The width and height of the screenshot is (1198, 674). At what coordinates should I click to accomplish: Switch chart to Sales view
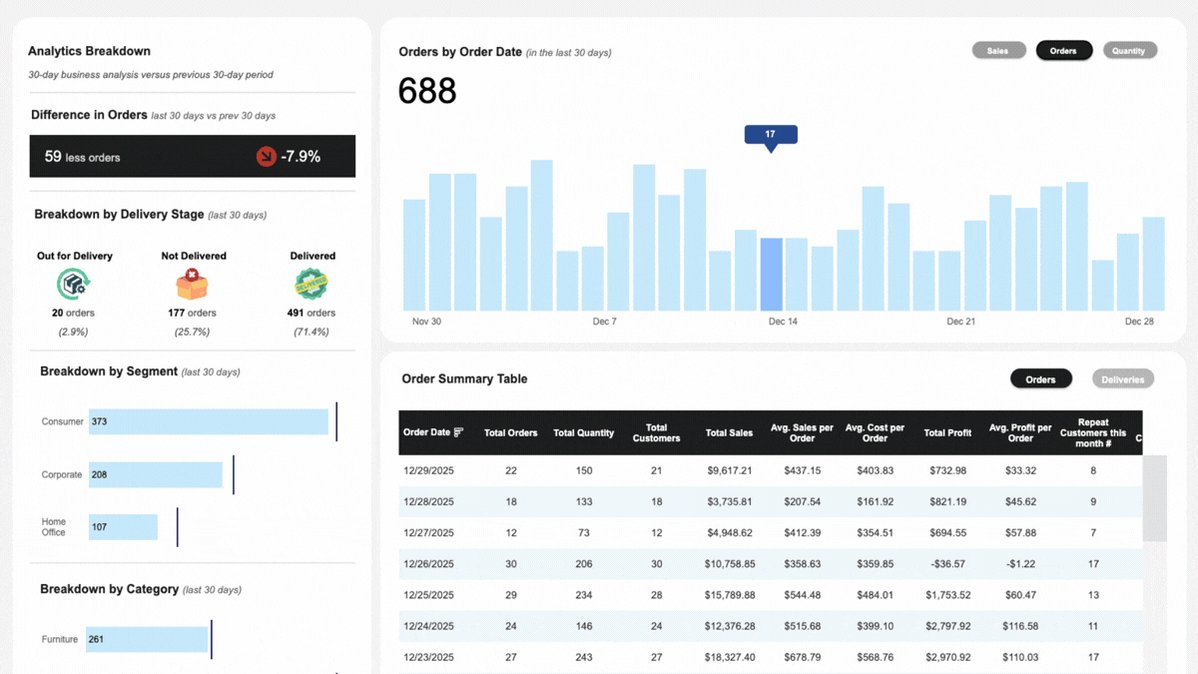click(x=999, y=50)
